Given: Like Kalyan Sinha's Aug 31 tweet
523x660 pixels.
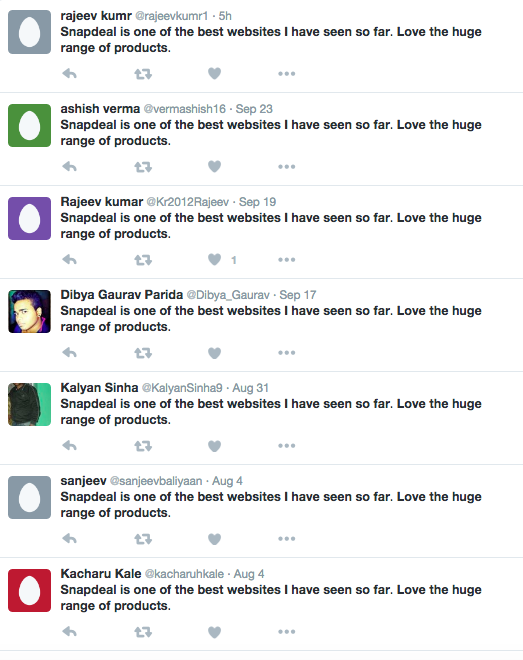Looking at the screenshot, I should point(215,446).
